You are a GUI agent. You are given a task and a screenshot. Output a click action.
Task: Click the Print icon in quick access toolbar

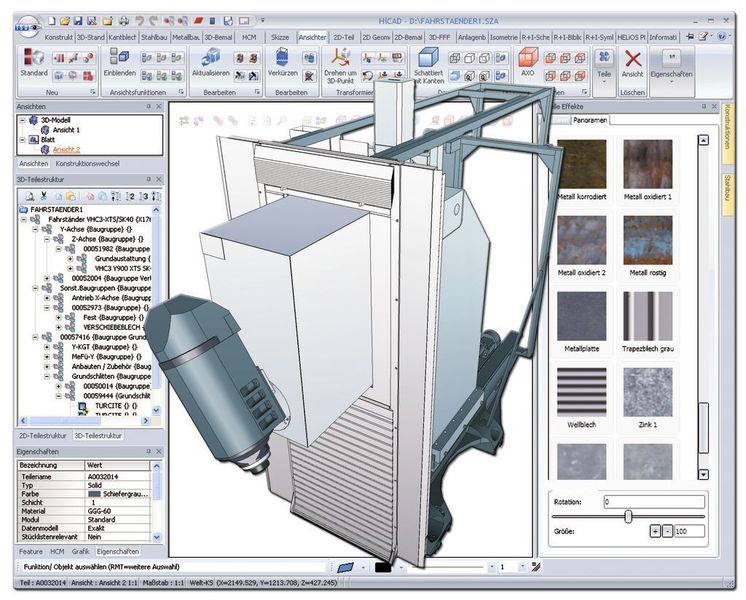(x=123, y=21)
